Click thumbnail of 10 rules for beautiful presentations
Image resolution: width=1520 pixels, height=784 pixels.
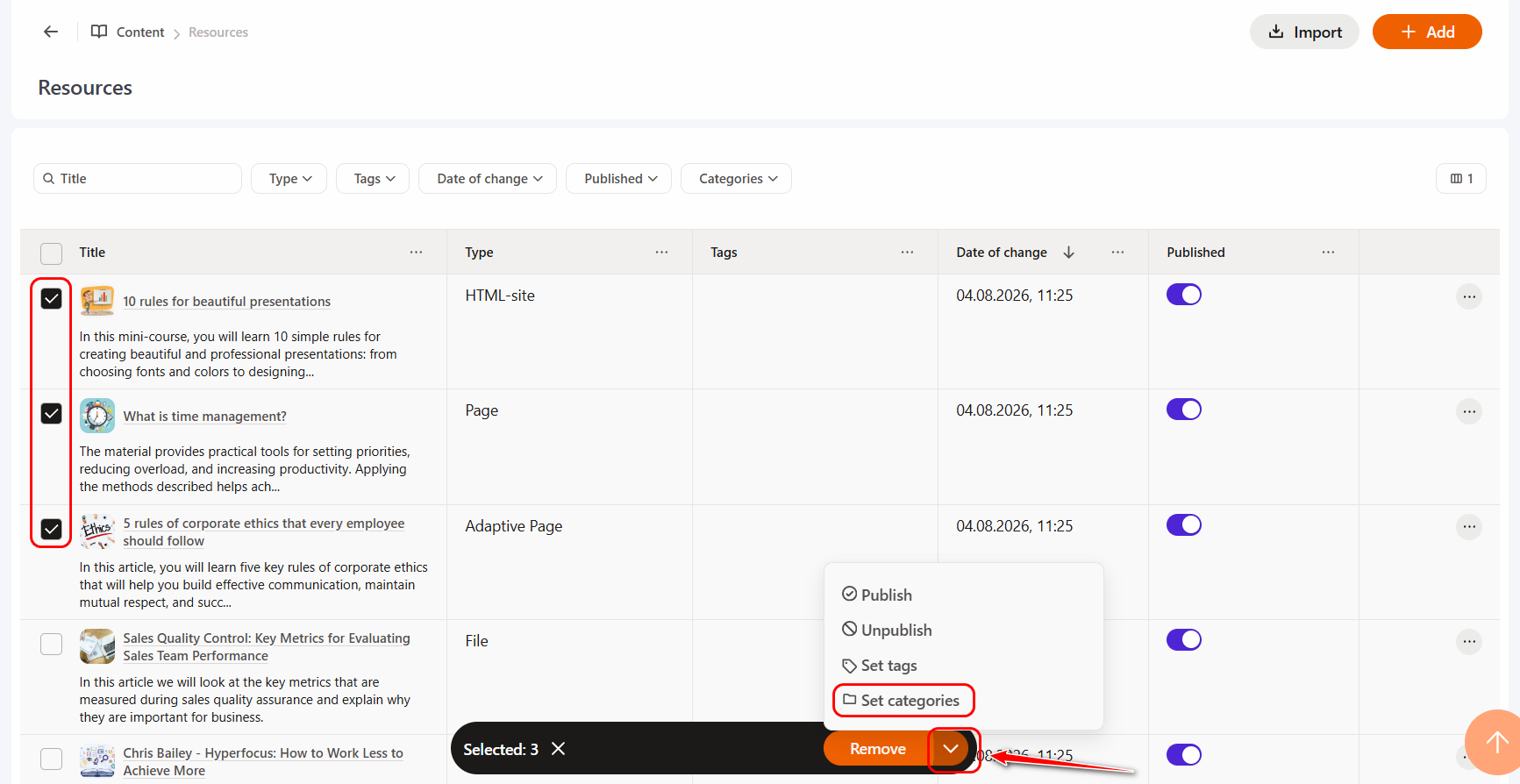click(97, 301)
